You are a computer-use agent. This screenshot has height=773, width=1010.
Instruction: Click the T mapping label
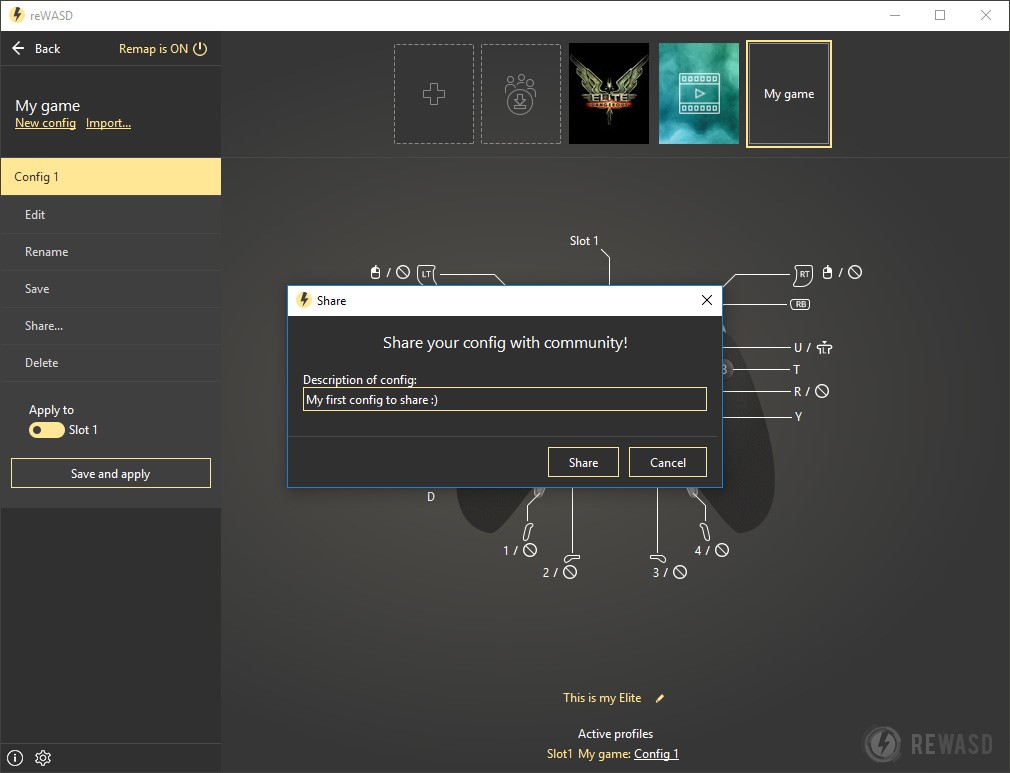[797, 370]
